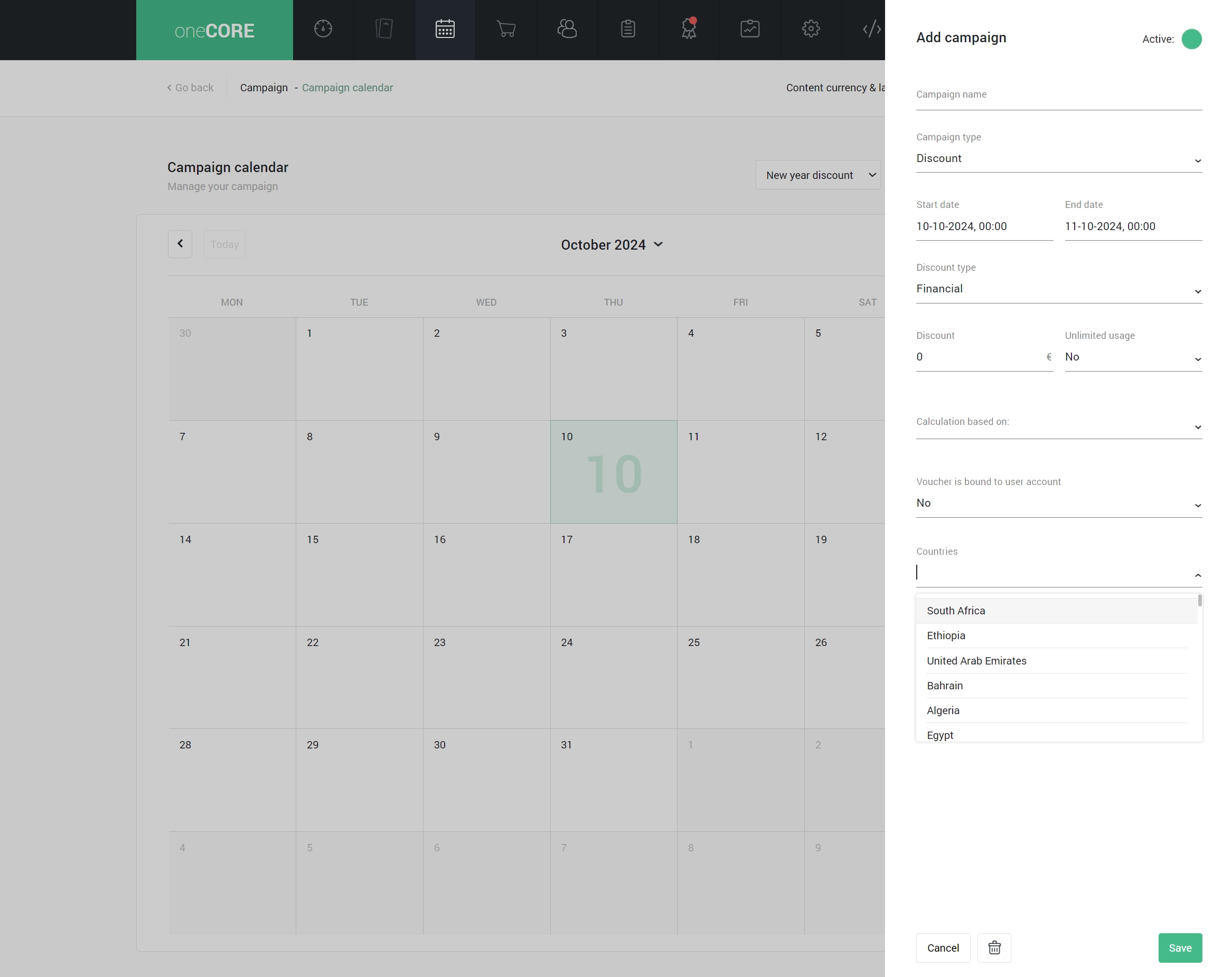Open the shopping cart icon in navbar
The image size is (1232, 977).
click(x=506, y=29)
